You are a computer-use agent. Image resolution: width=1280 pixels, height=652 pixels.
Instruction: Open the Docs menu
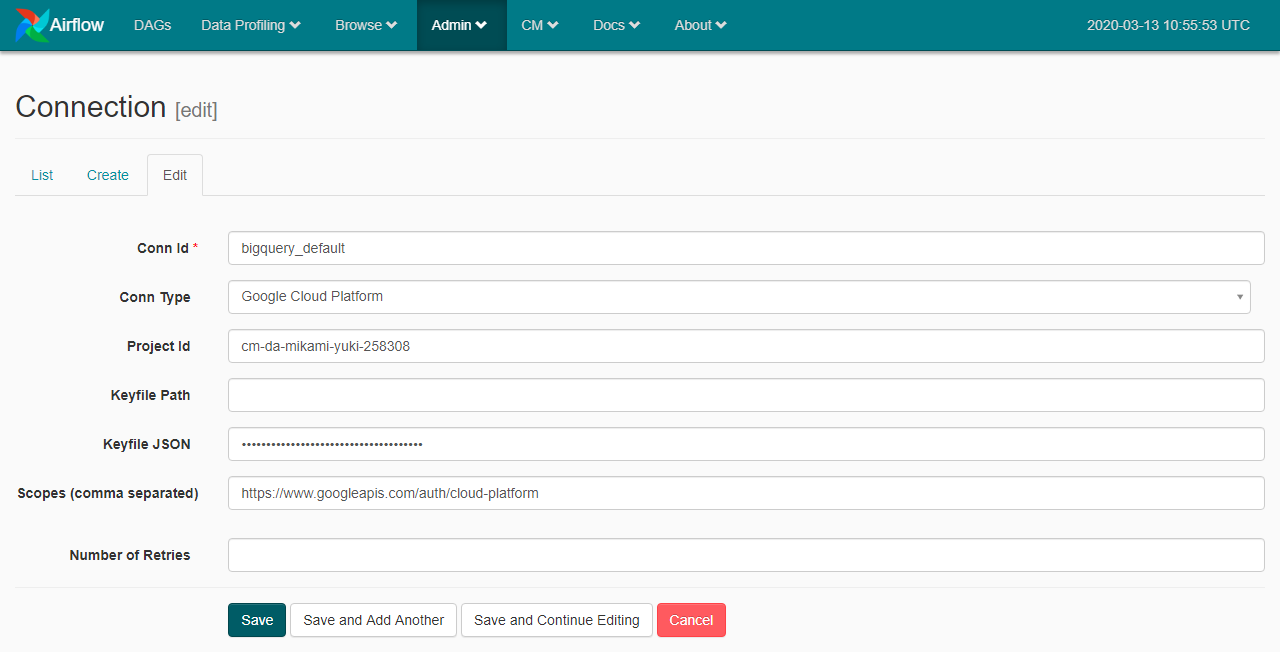[x=616, y=25]
